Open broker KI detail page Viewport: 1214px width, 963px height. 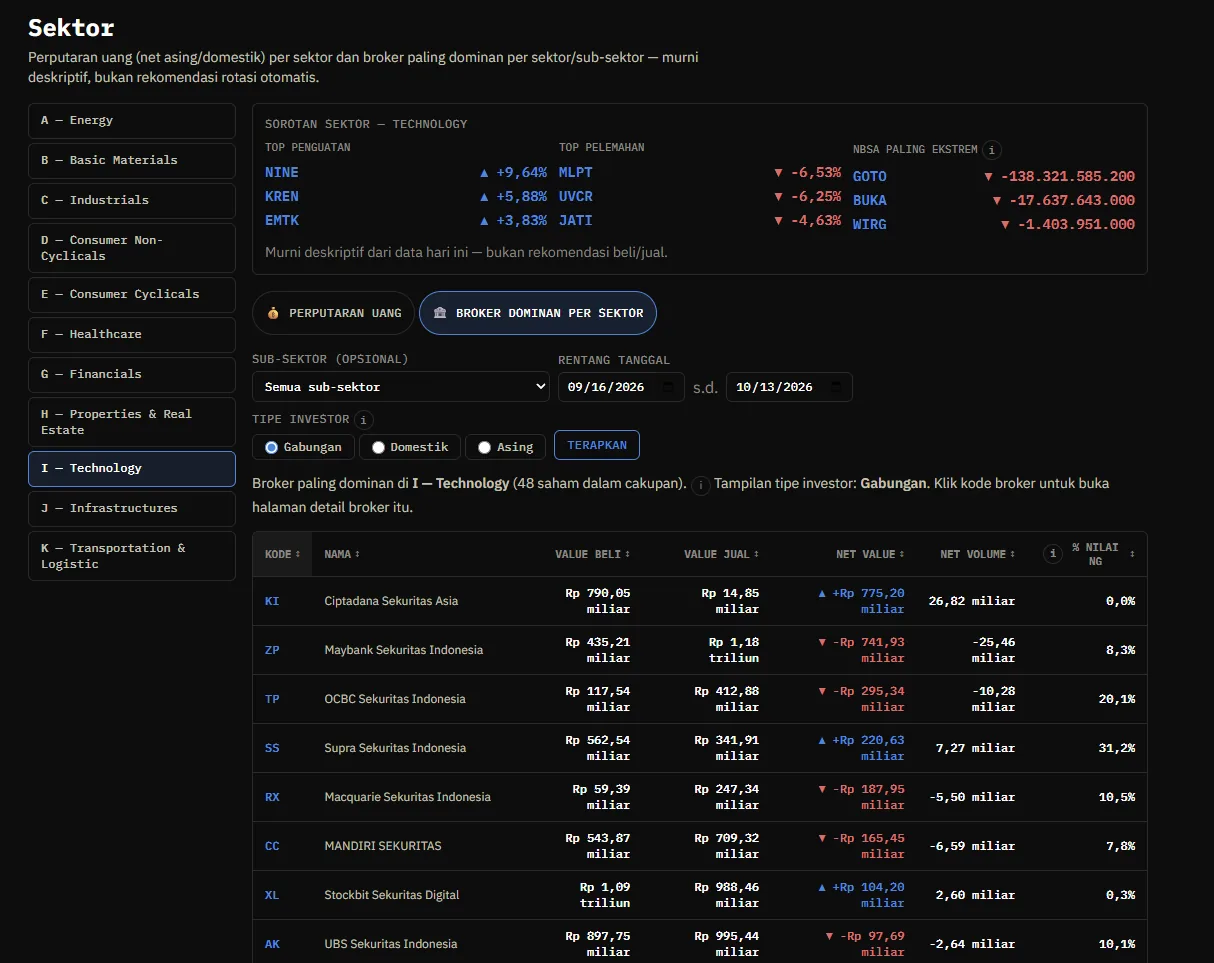tap(272, 601)
